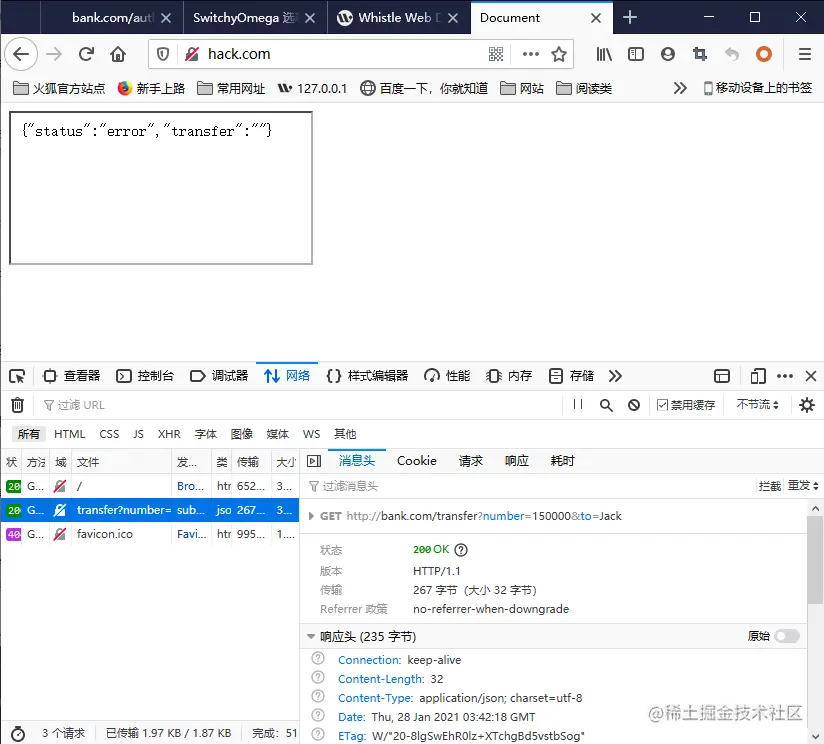Screen dimensions: 824x744
Task: Click the headers panel vertical scrollbar
Action: (815, 560)
